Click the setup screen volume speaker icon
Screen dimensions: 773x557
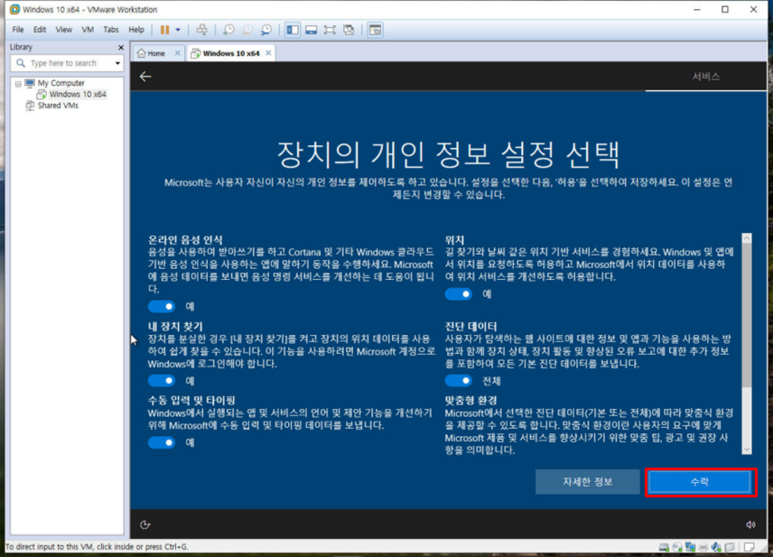pyautogui.click(x=750, y=524)
